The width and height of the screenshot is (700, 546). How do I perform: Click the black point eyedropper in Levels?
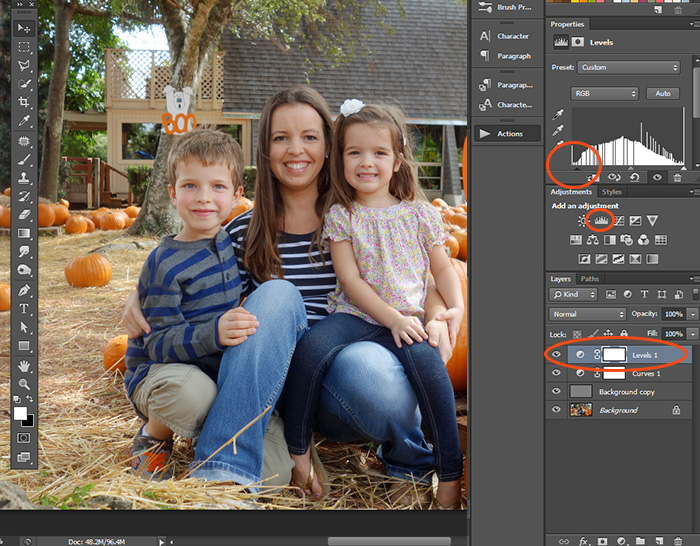tap(558, 114)
